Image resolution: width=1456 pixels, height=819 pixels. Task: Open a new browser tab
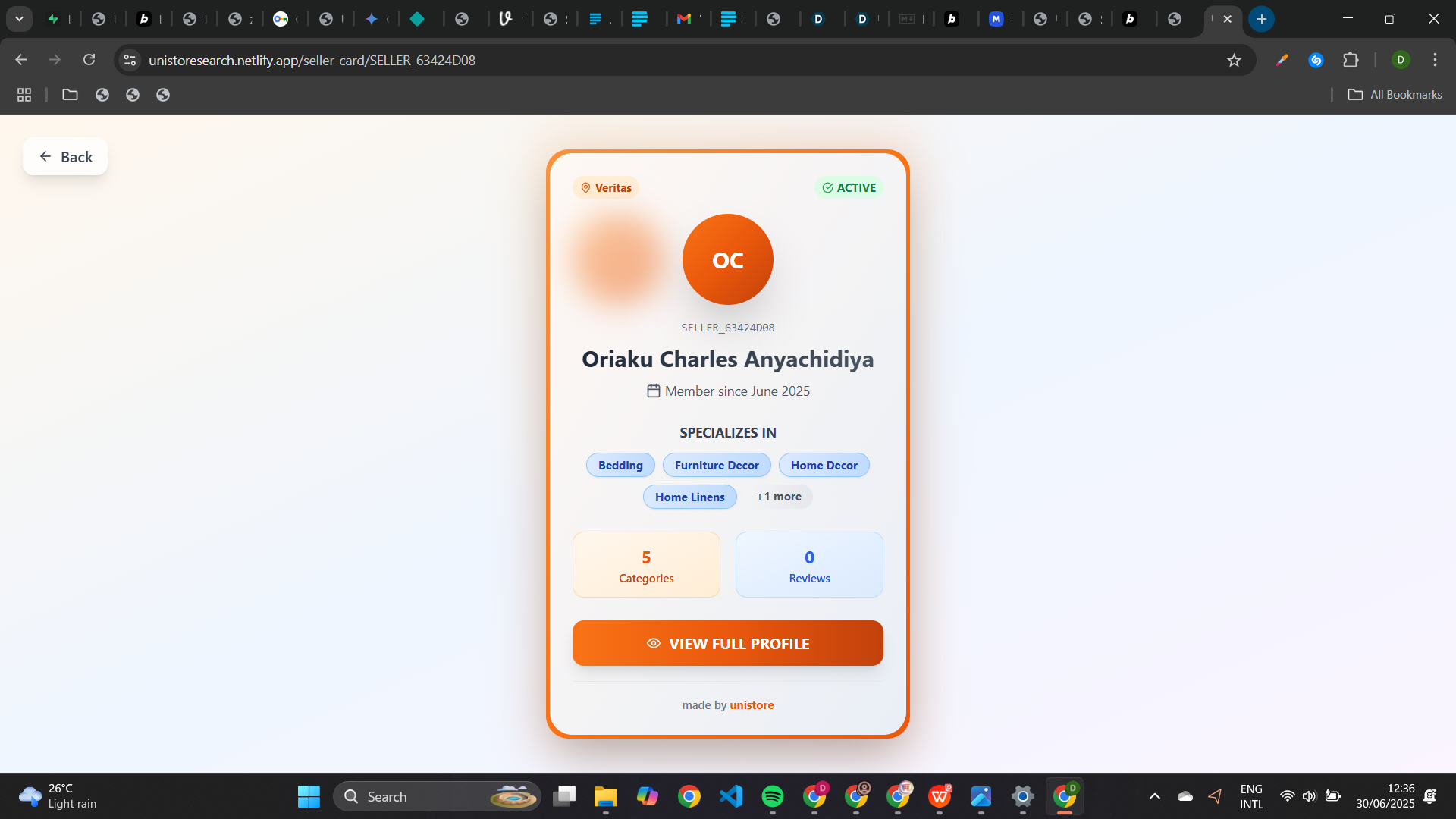pyautogui.click(x=1261, y=19)
